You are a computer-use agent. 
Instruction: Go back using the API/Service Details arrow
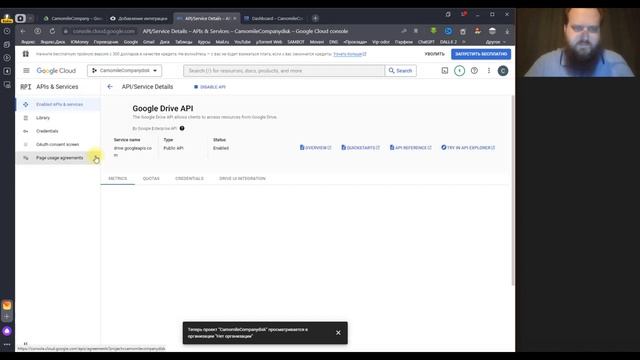click(x=109, y=87)
